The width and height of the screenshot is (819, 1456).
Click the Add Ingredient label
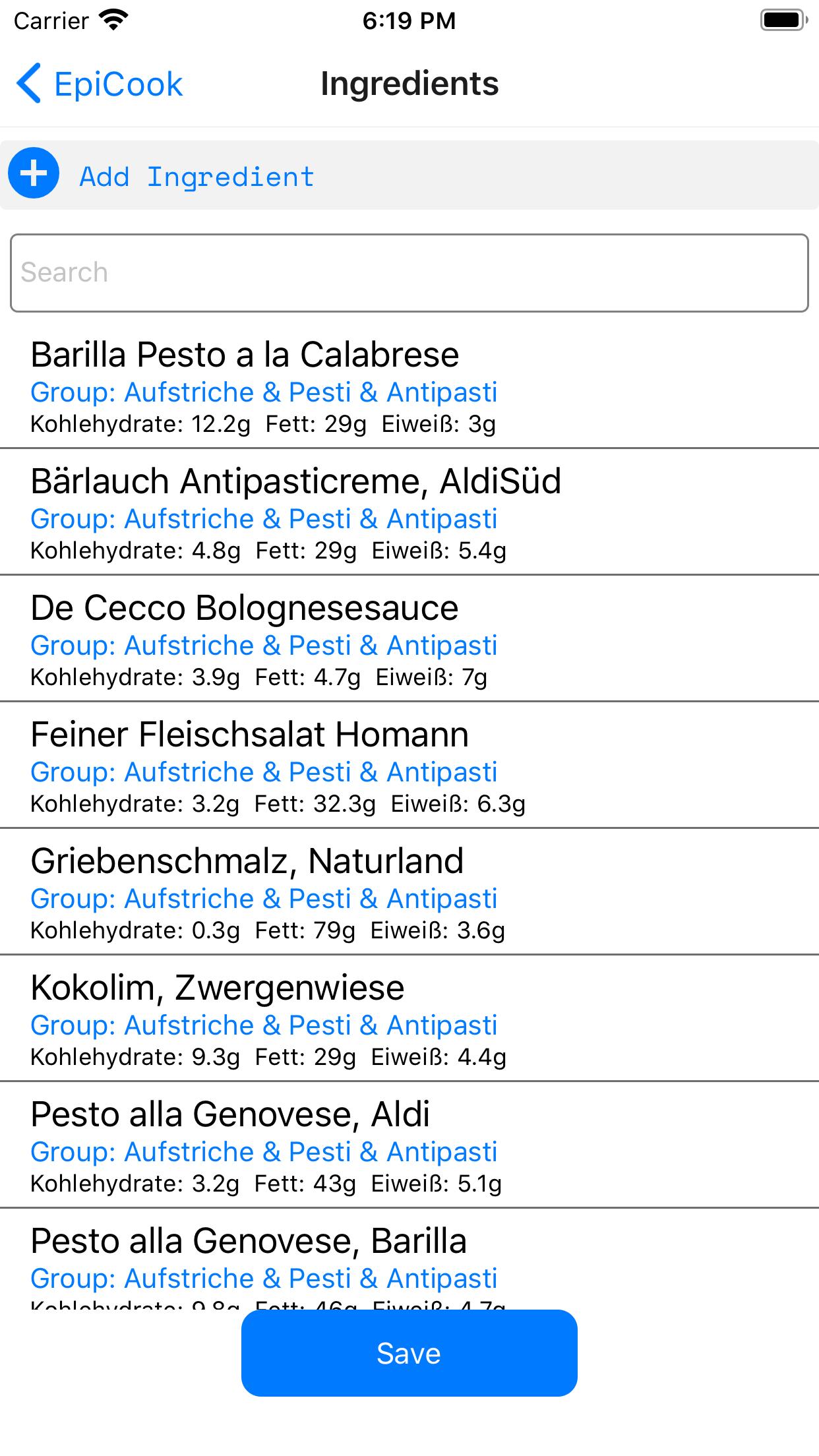click(x=197, y=177)
